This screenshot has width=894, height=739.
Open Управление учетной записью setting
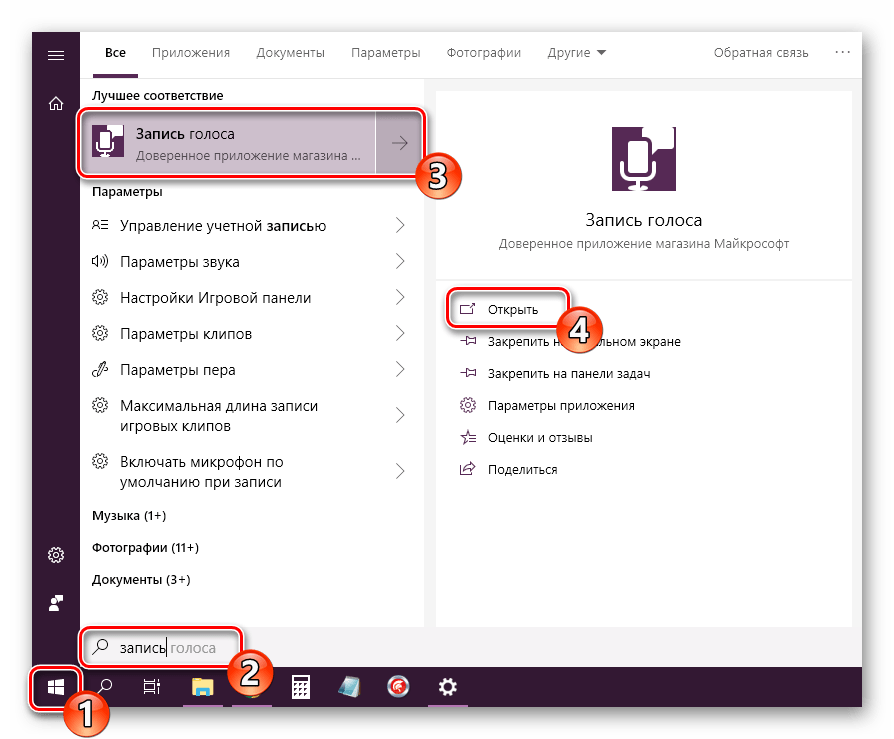(x=223, y=226)
